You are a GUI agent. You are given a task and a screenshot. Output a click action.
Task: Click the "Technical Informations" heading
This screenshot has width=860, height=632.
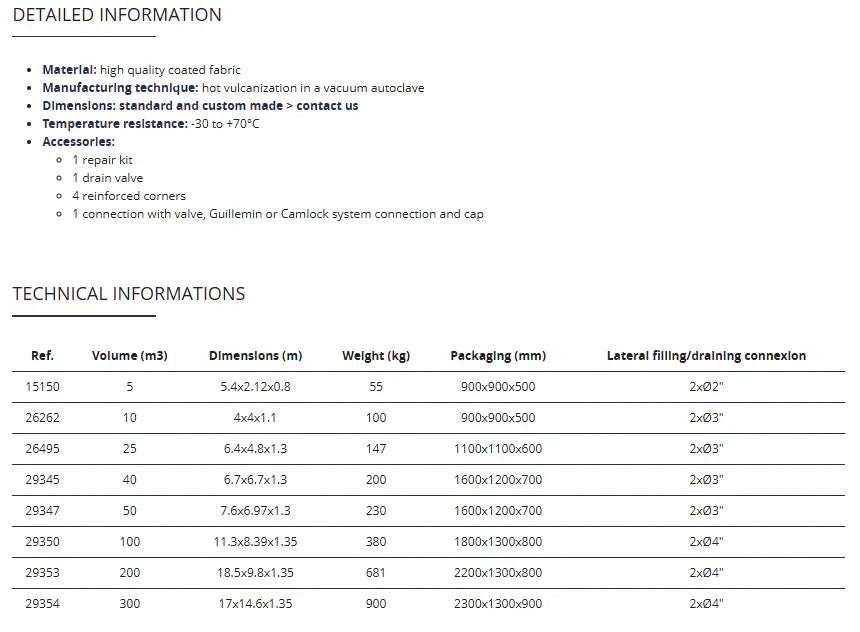coord(129,294)
